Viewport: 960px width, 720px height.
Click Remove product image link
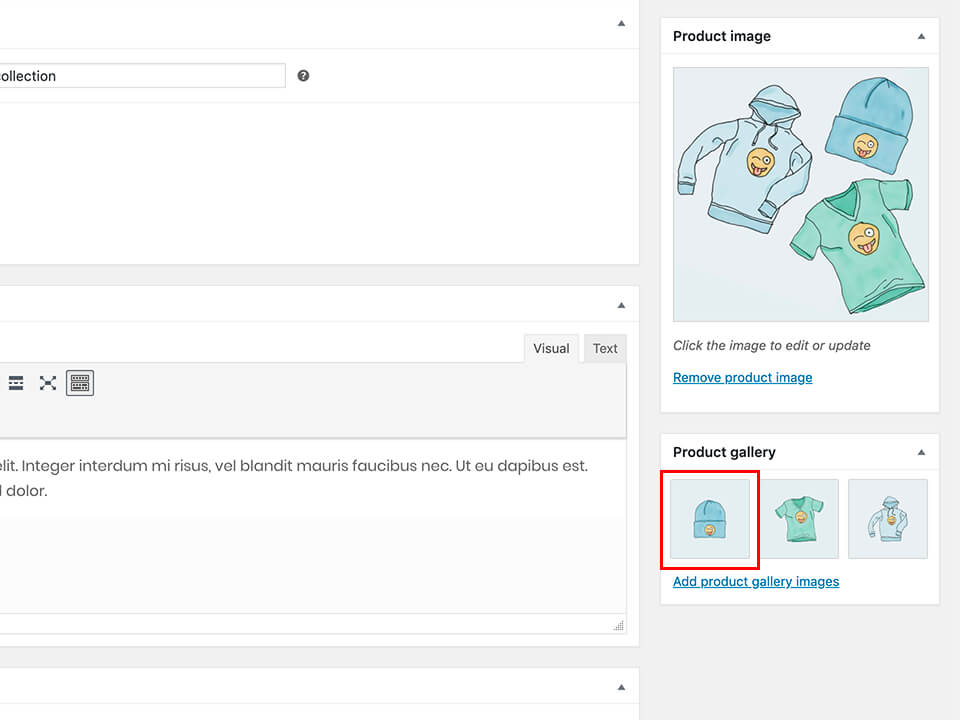tap(743, 378)
